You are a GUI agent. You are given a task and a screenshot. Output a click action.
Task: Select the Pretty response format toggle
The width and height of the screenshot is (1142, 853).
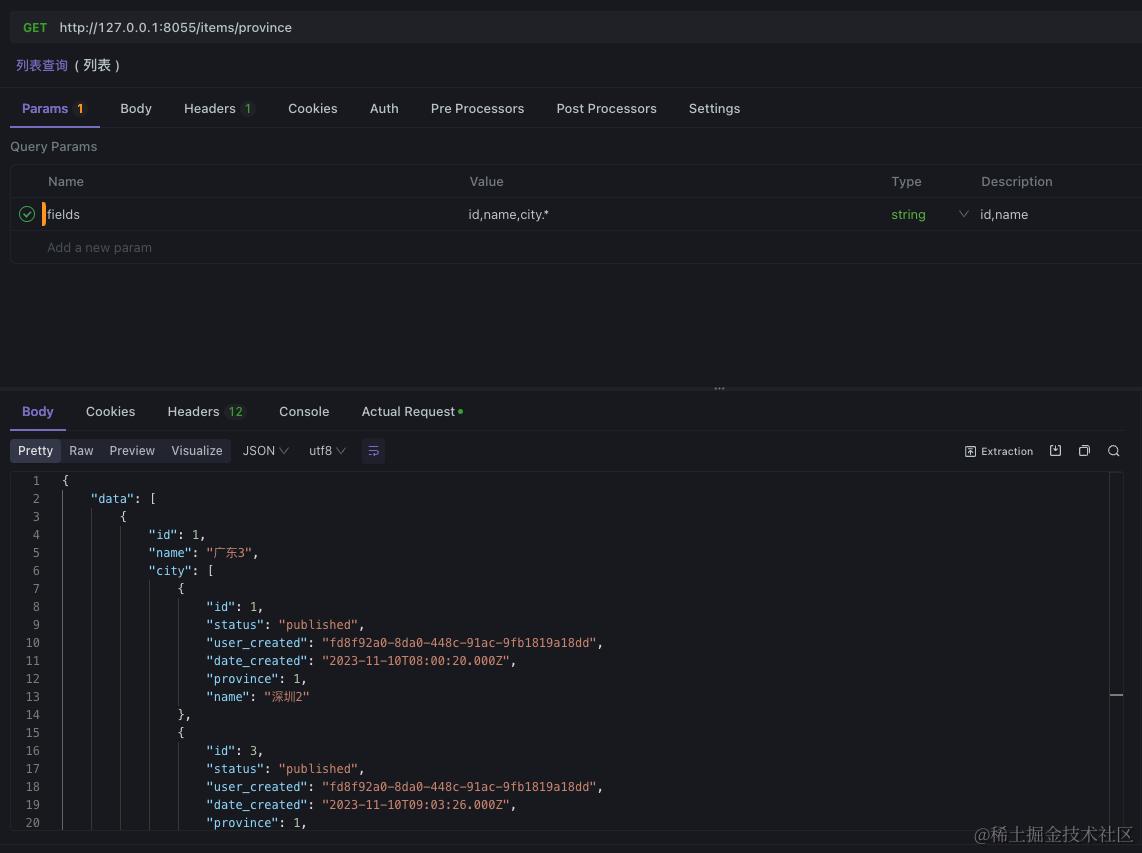35,451
